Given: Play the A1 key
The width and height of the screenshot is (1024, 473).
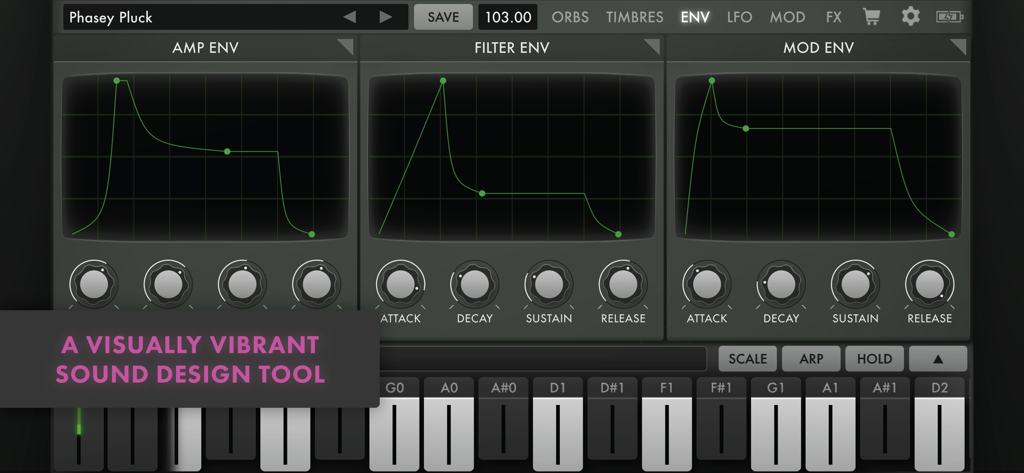Looking at the screenshot, I should pos(830,425).
